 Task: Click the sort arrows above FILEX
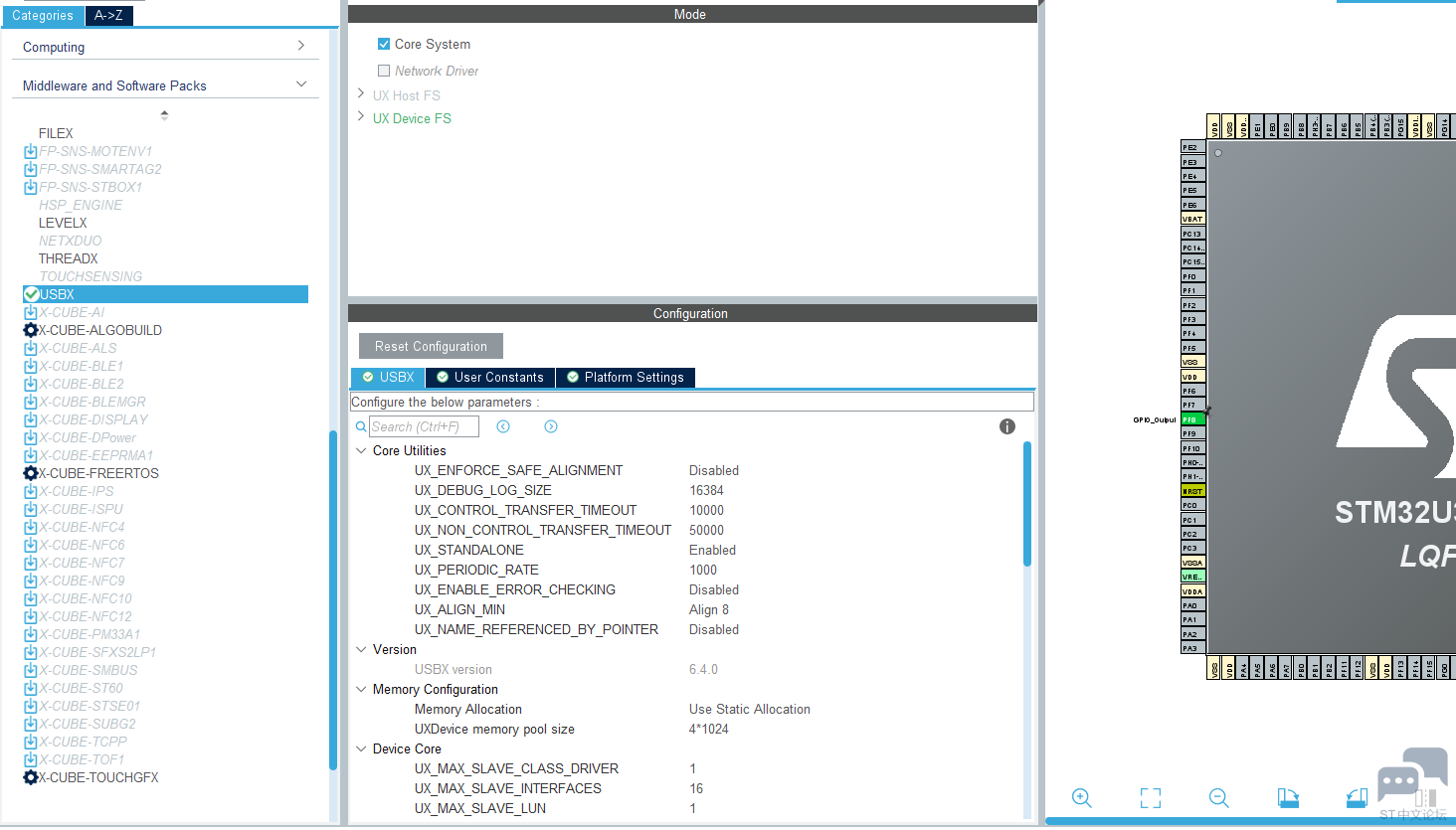[x=164, y=115]
